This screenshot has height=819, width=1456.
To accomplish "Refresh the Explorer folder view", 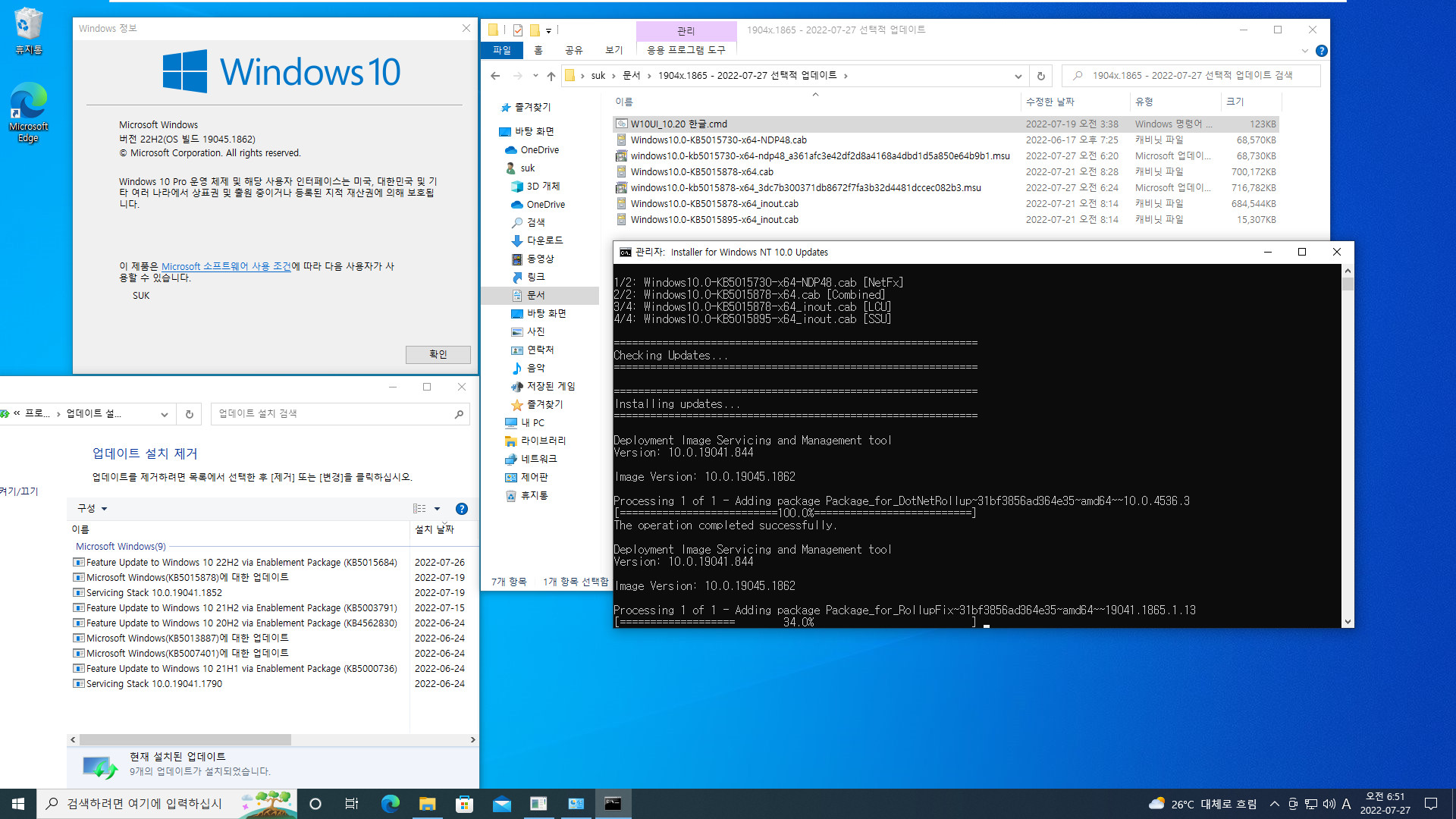I will [x=1040, y=76].
